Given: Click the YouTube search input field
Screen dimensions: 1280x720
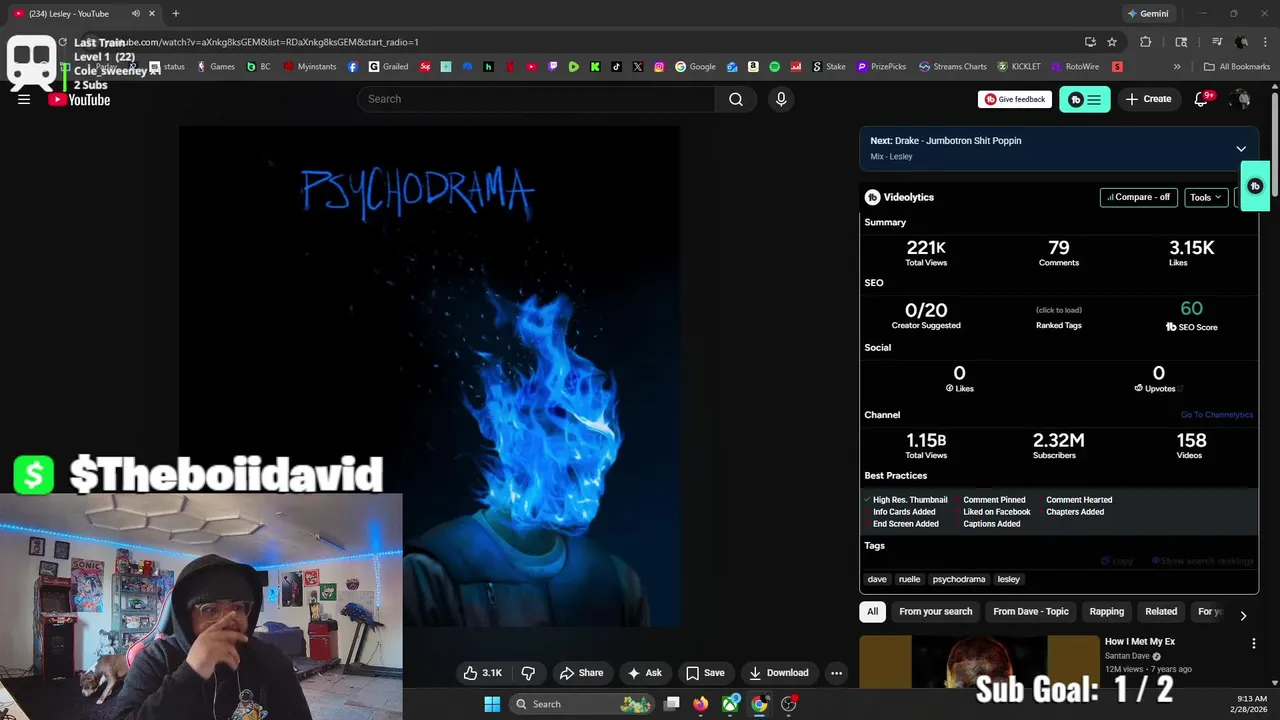Looking at the screenshot, I should 536,99.
